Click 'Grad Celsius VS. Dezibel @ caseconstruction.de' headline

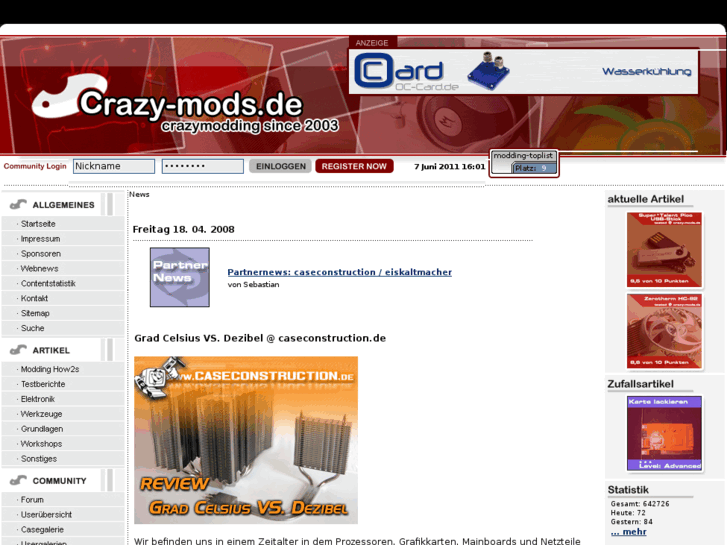tap(260, 338)
